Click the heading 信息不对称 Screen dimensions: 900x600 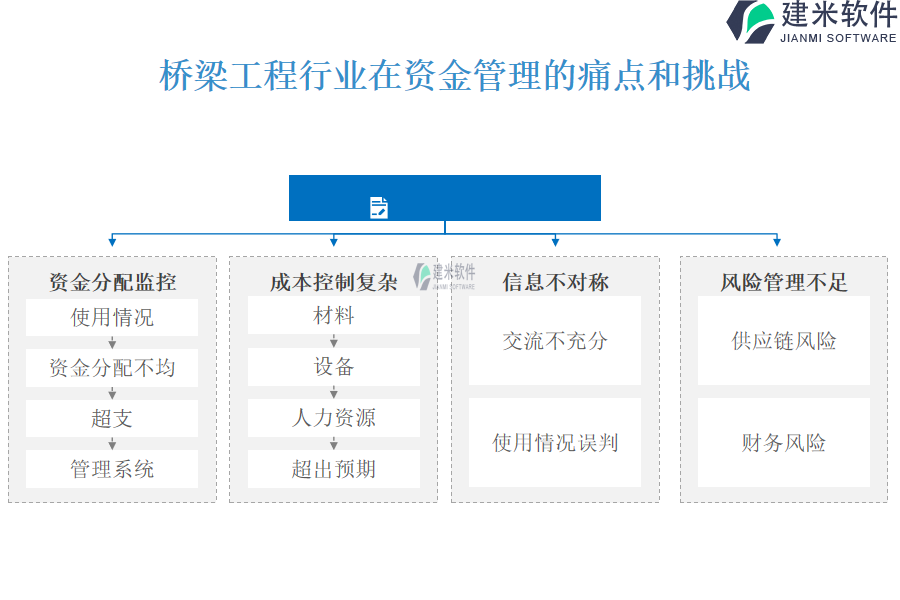pyautogui.click(x=556, y=282)
